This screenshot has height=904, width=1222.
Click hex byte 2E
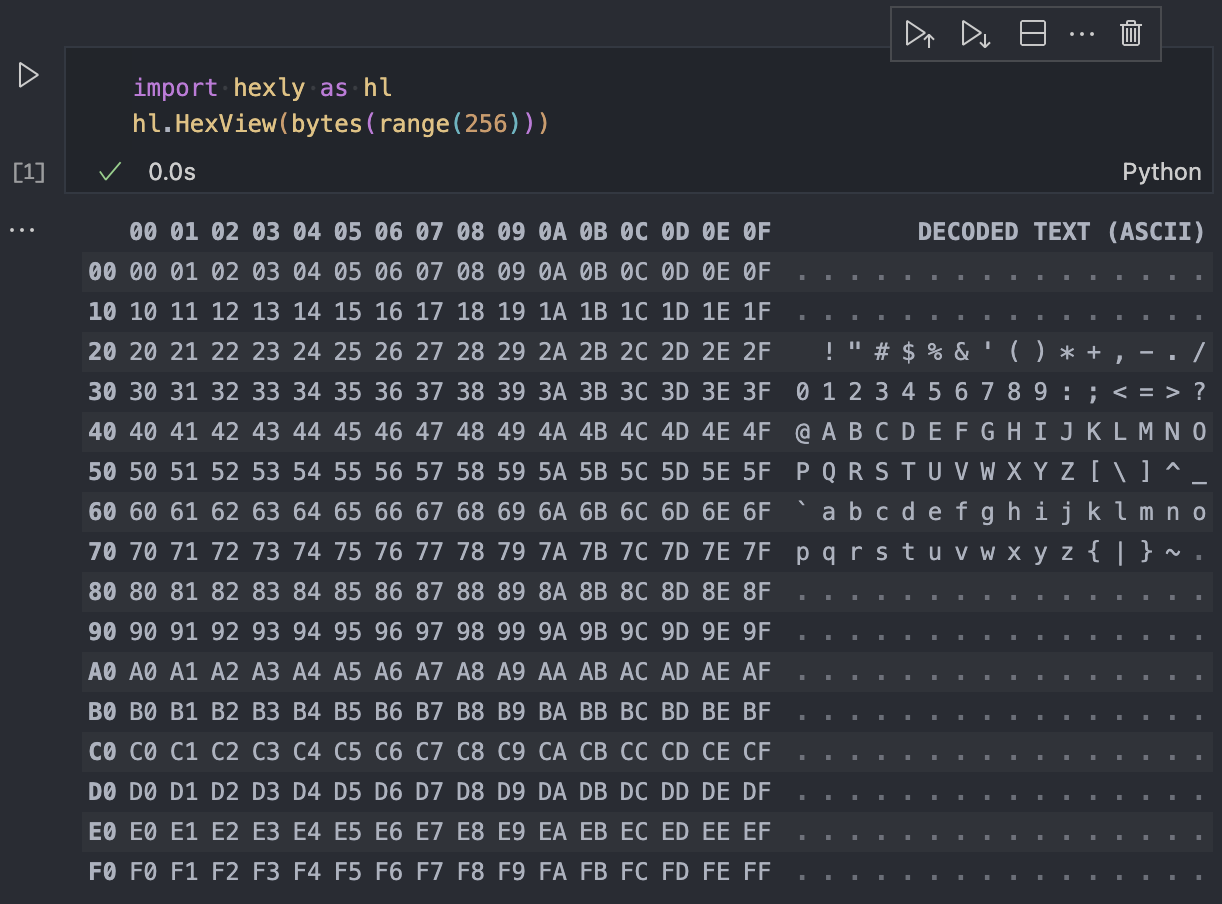coord(716,352)
